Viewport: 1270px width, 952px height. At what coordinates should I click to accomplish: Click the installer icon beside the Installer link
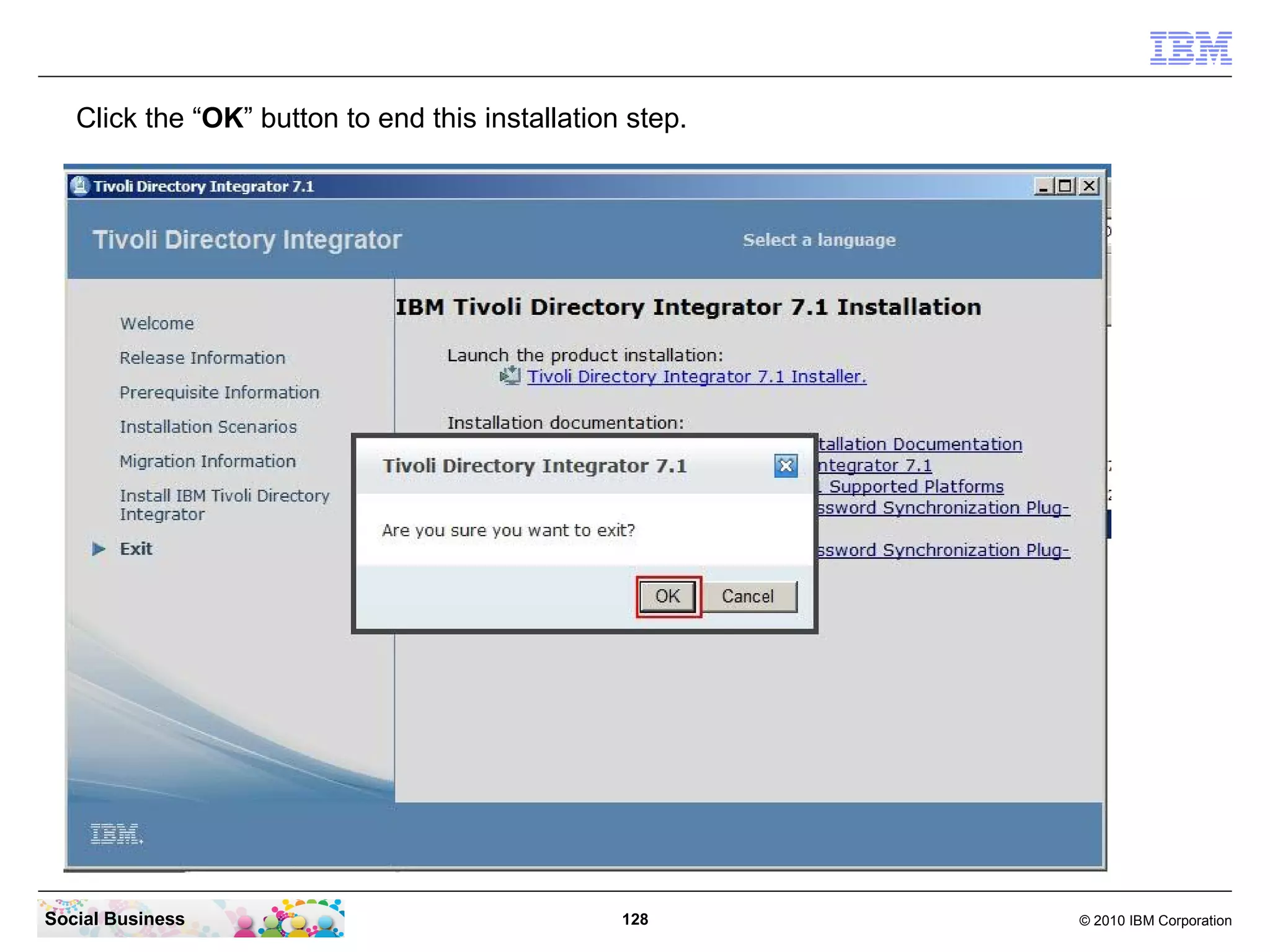pos(510,376)
